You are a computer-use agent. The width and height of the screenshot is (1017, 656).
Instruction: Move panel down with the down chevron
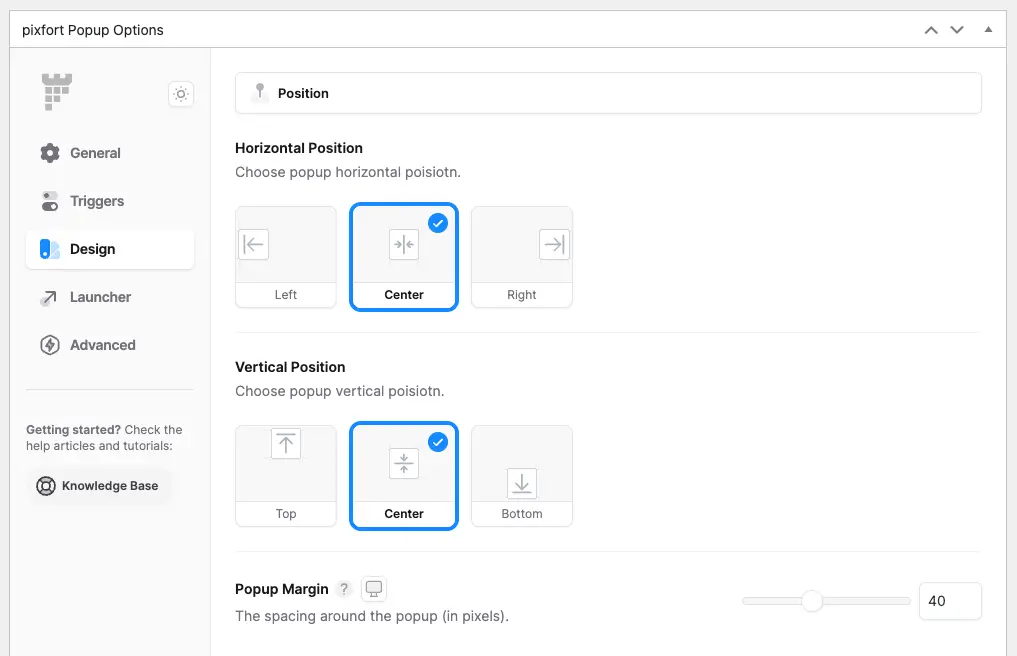(957, 30)
